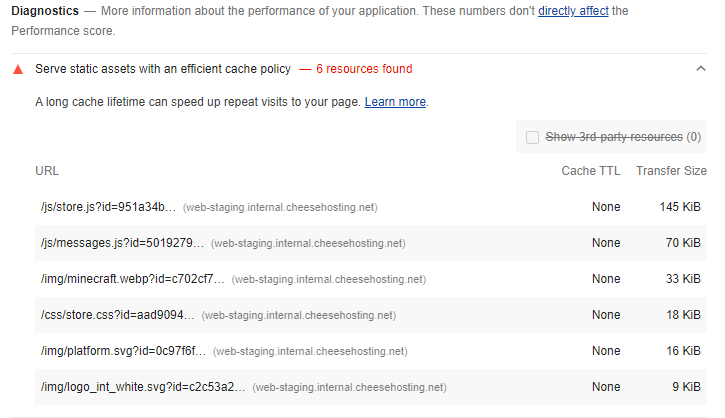Image resolution: width=725 pixels, height=418 pixels.
Task: Click "Serve static assets" audit title
Action: pyautogui.click(x=163, y=70)
